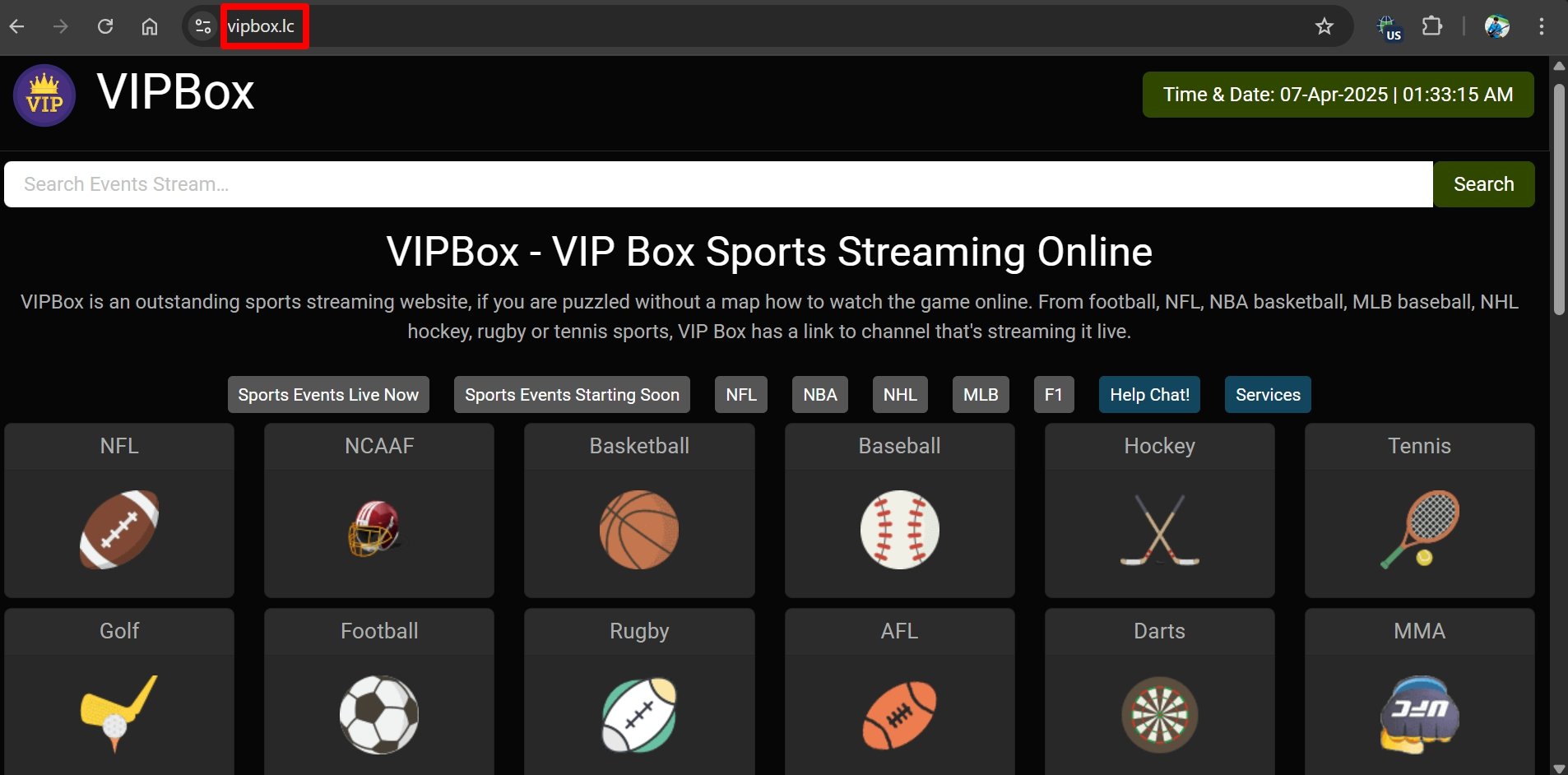Choose the NBA quick filter button
The width and height of the screenshot is (1568, 775).
coord(820,395)
